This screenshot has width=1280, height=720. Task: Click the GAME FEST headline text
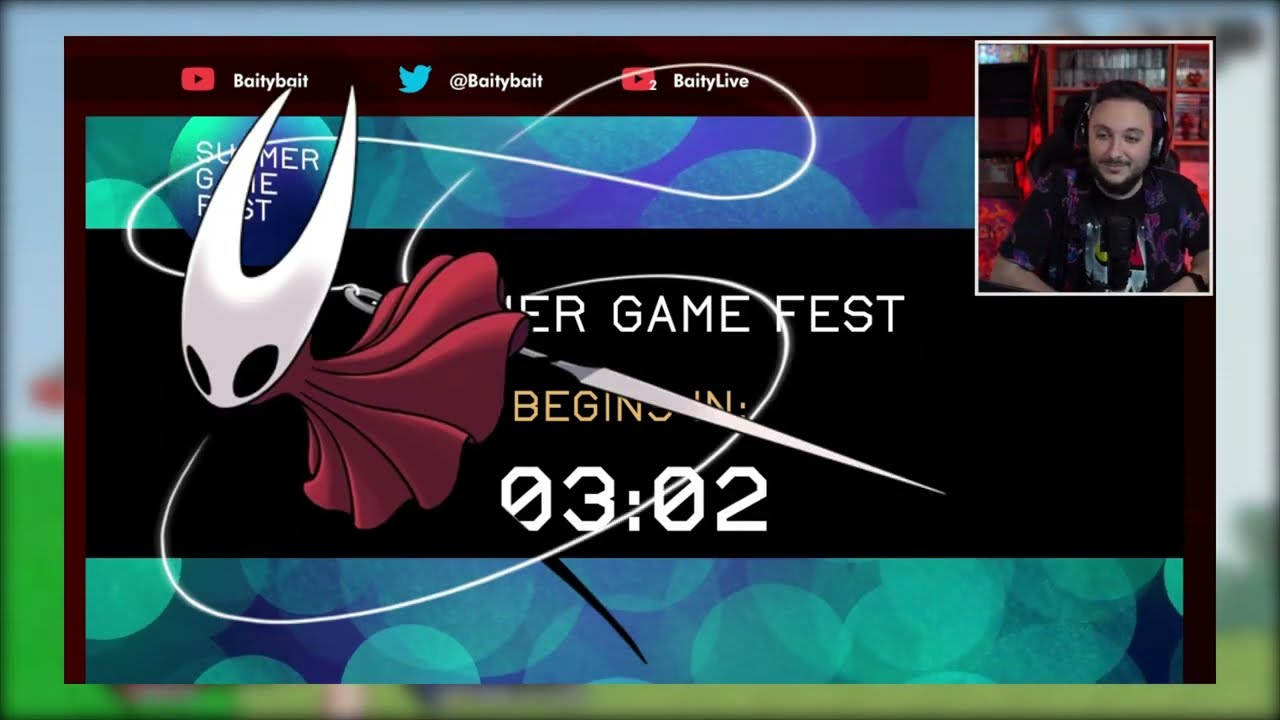[758, 314]
